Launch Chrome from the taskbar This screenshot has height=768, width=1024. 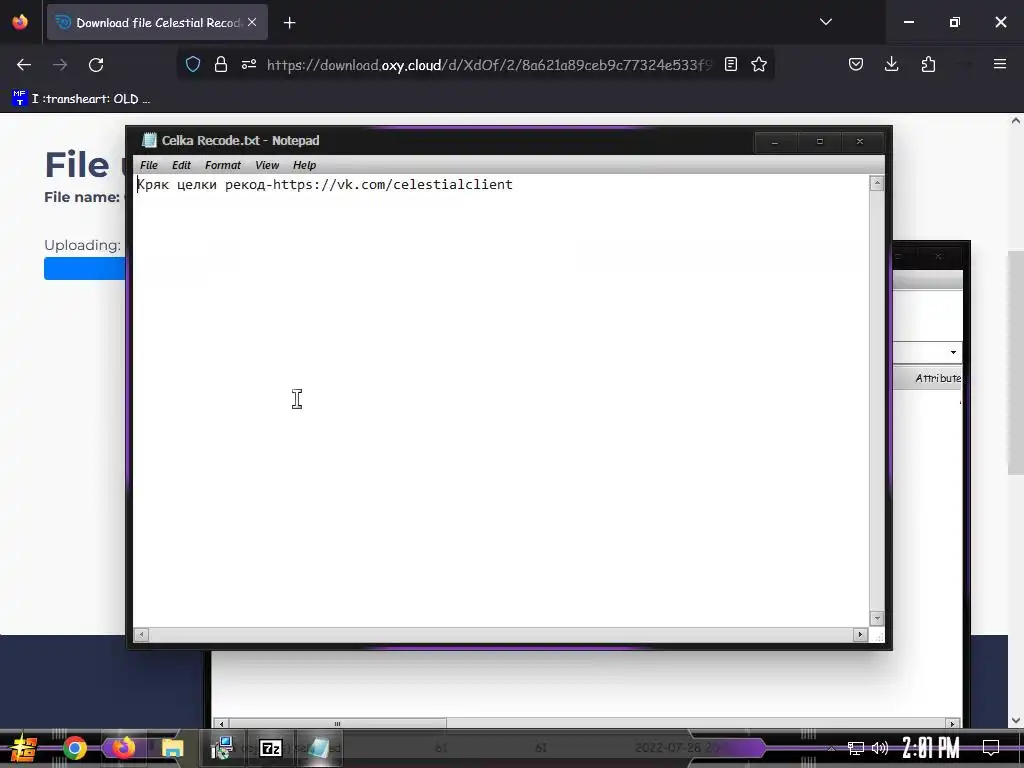(74, 748)
